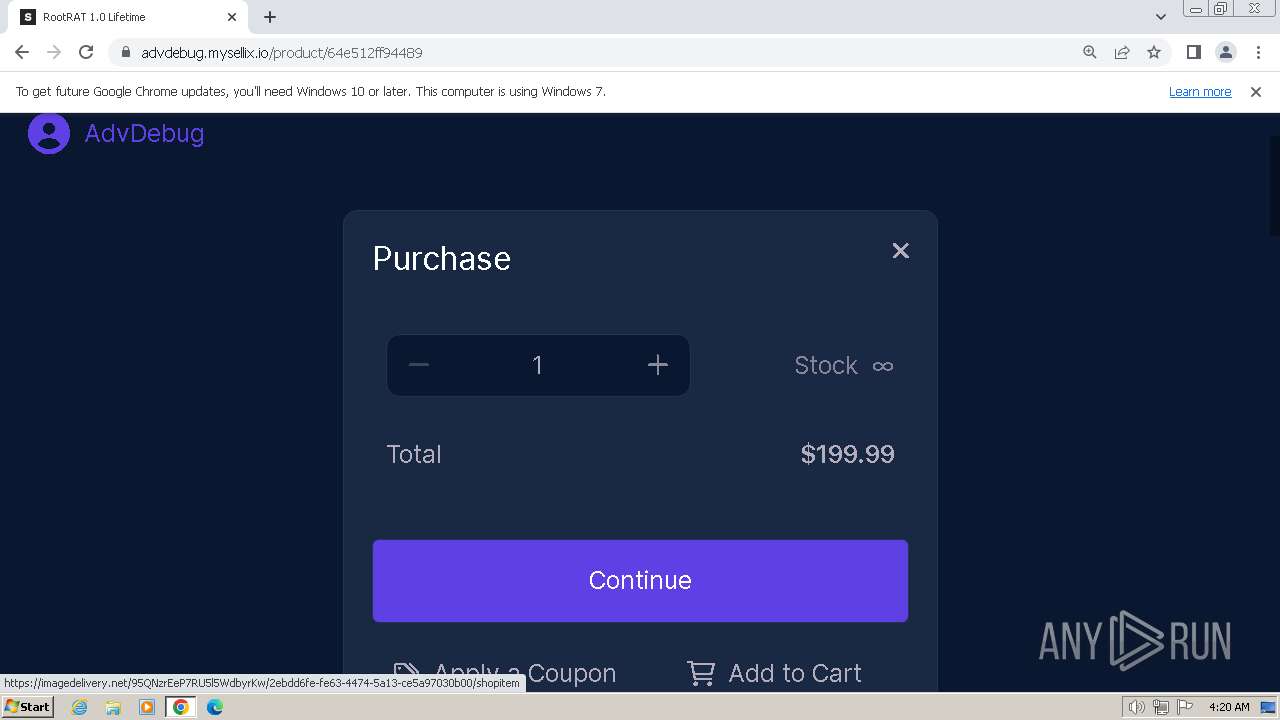Click the network tray icon
This screenshot has height=720, width=1280.
coord(1161,707)
